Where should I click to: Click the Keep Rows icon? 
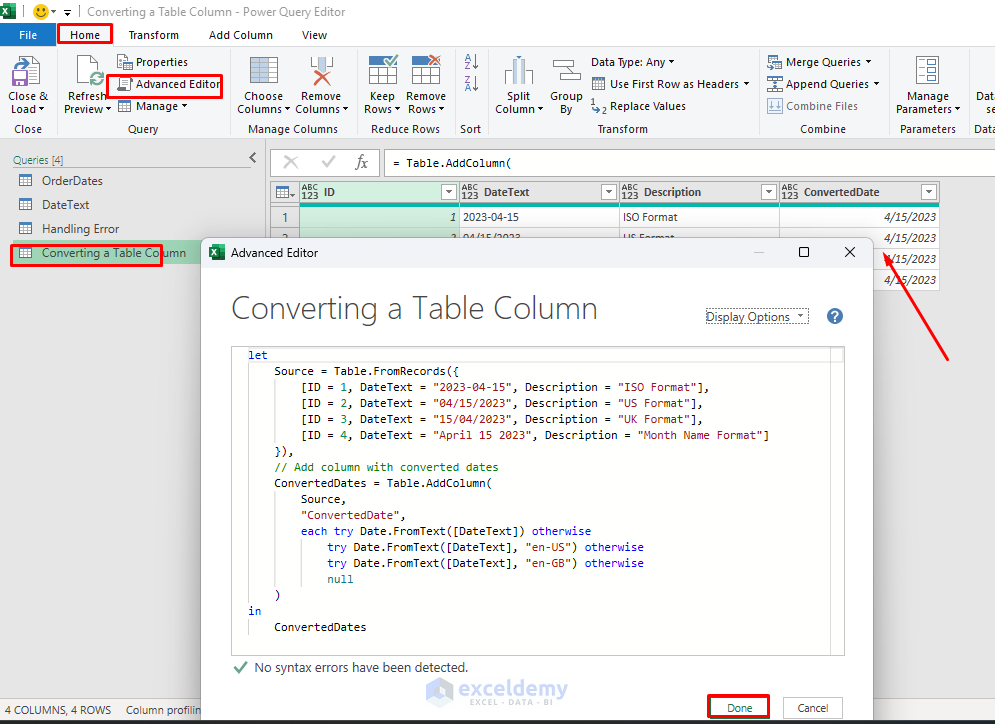click(383, 70)
